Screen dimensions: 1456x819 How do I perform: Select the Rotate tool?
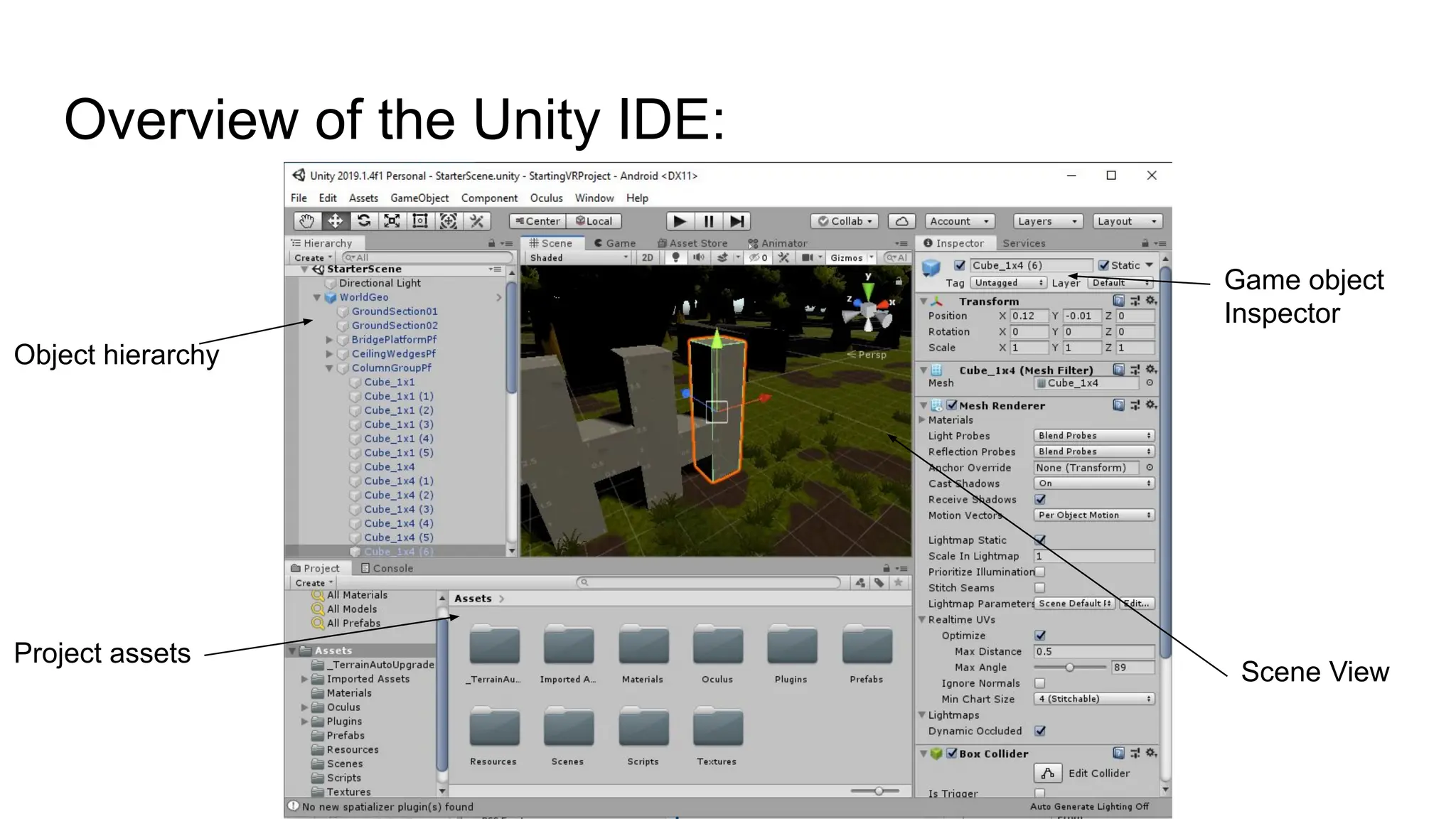(x=363, y=221)
